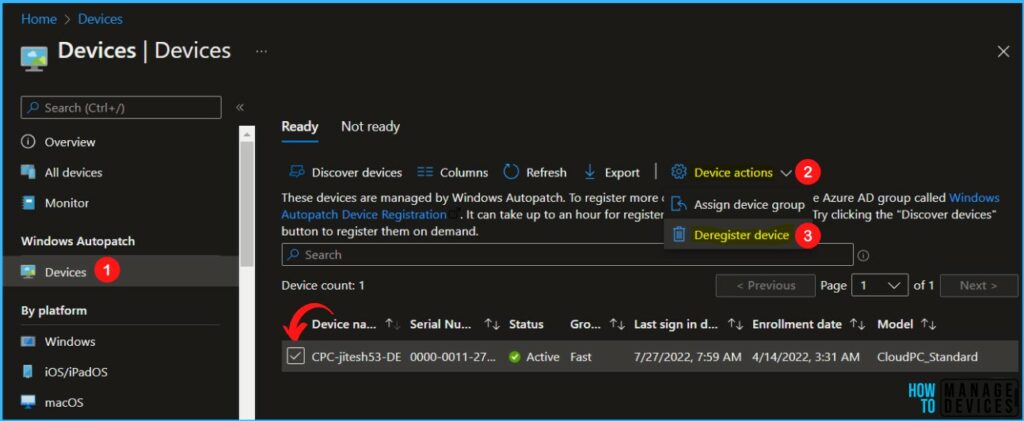1024x421 pixels.
Task: Click the All devices icon in sidebar
Action: [28, 172]
